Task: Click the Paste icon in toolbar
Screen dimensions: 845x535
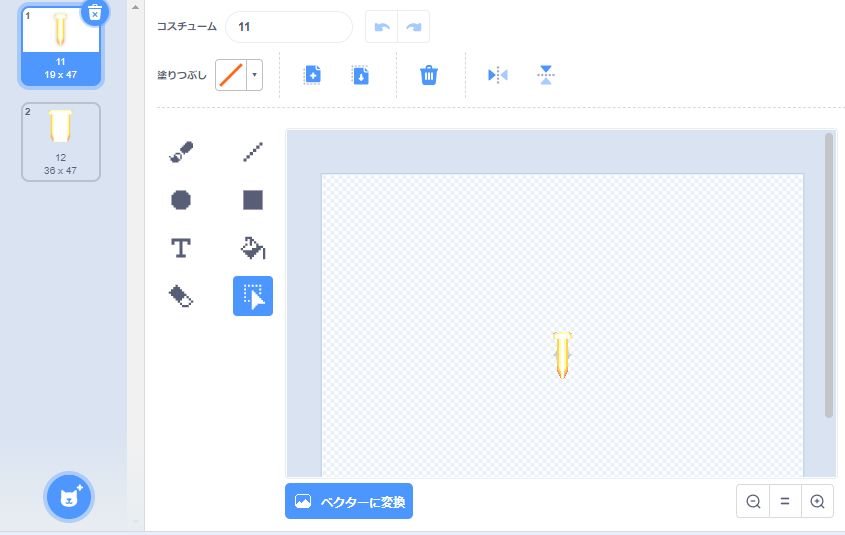Action: tap(361, 75)
